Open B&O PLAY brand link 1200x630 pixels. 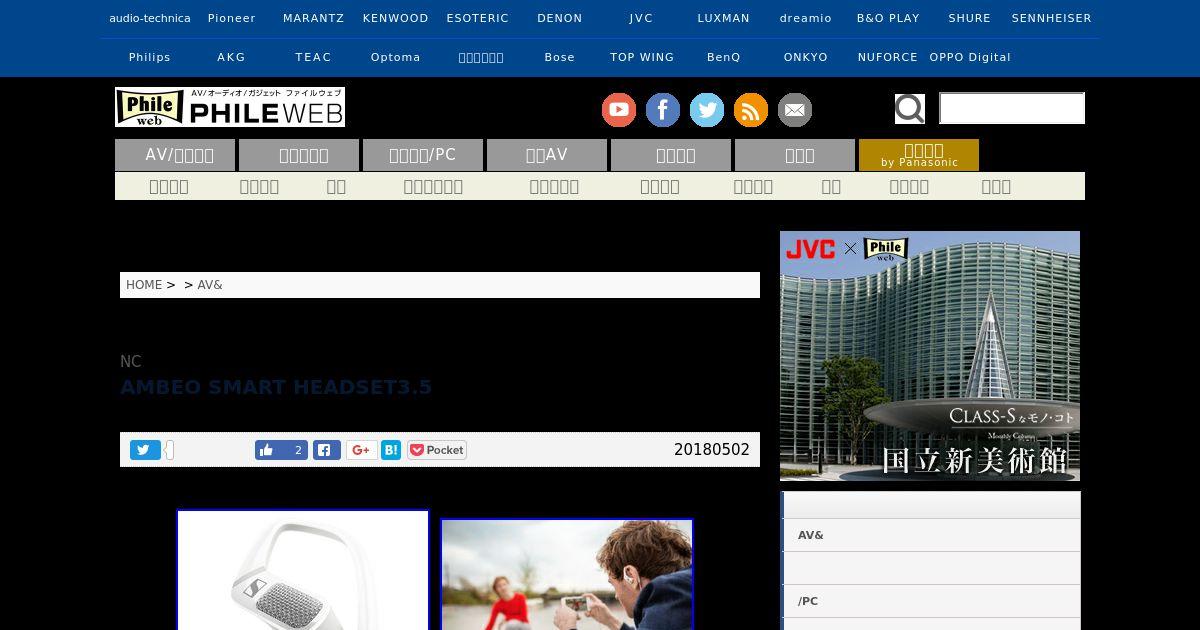click(888, 18)
